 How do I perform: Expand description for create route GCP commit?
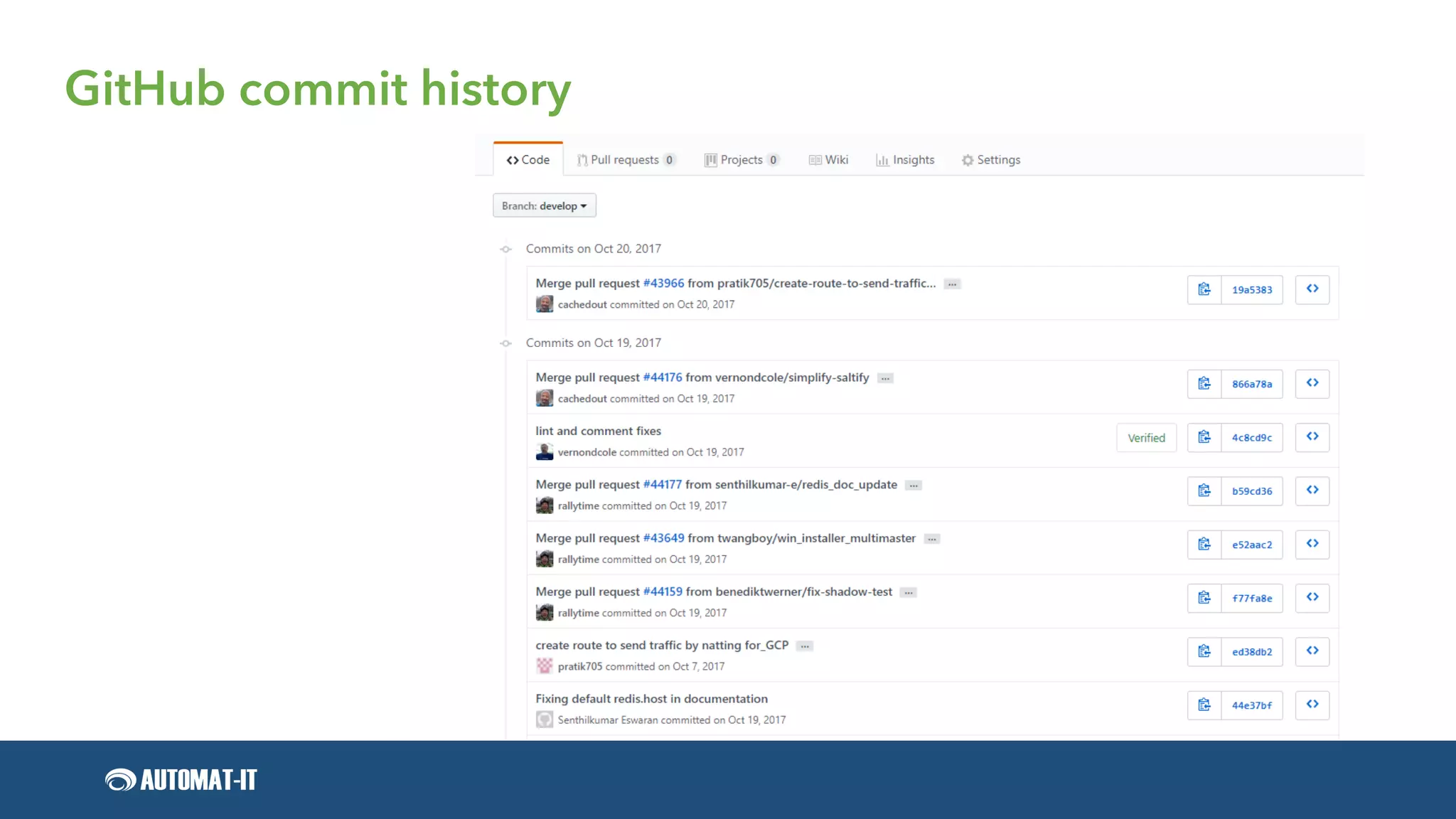805,646
